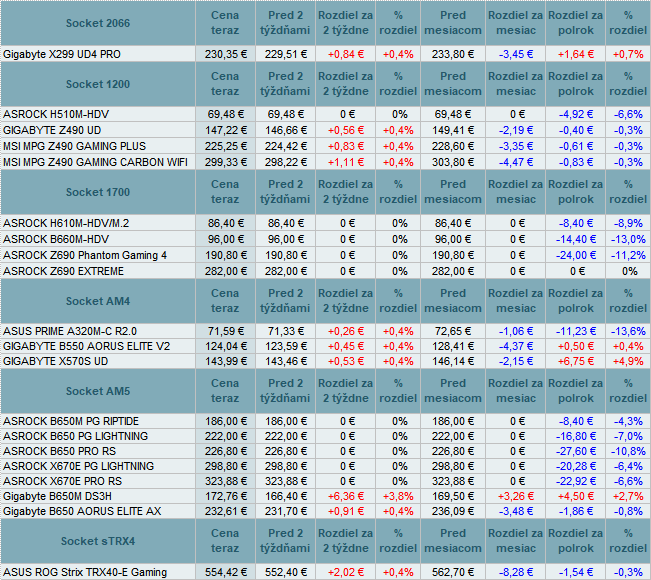Viewport: 651px width, 580px height.
Task: Select ASROCK B650 PRO RS name
Action: coord(59,451)
